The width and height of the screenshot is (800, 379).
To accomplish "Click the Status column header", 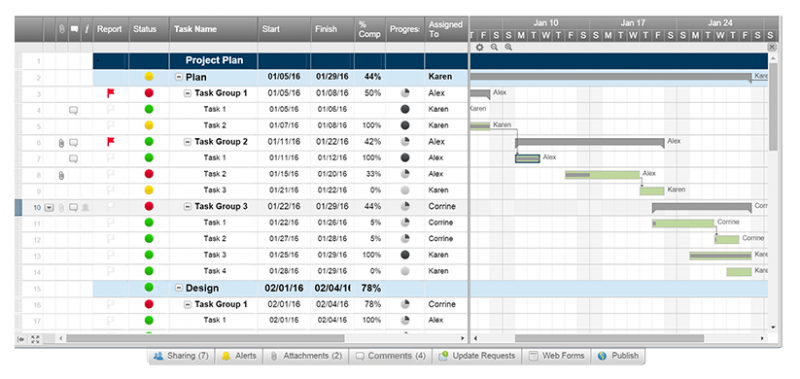I will 148,29.
